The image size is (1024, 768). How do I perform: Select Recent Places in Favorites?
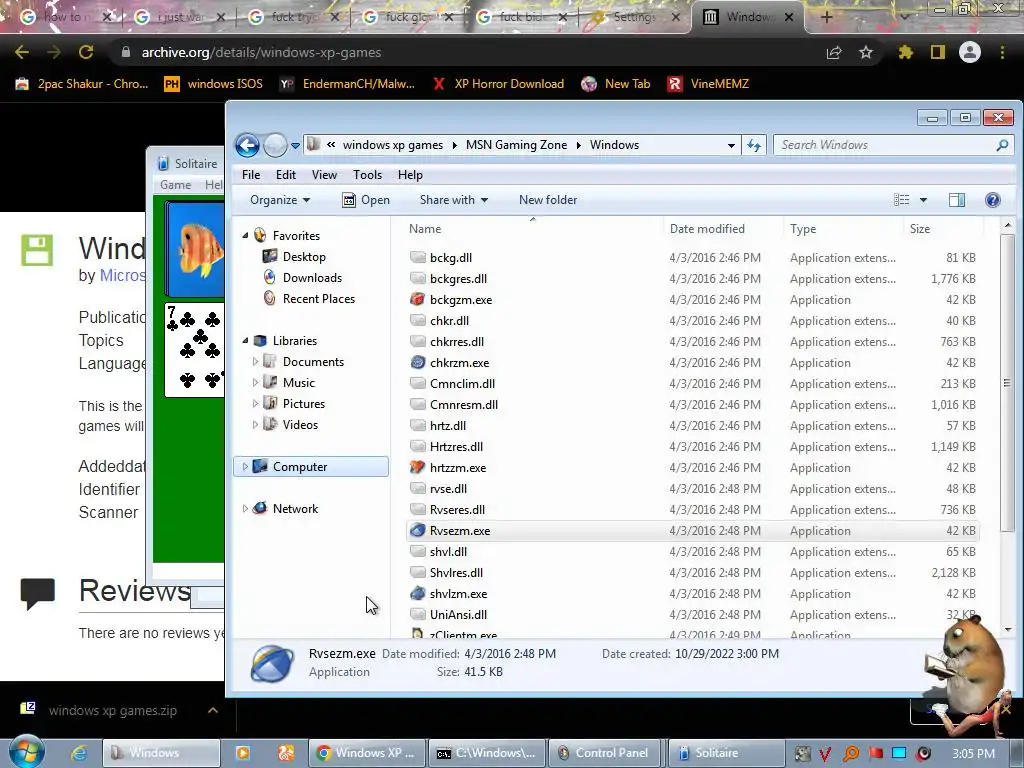tap(319, 298)
